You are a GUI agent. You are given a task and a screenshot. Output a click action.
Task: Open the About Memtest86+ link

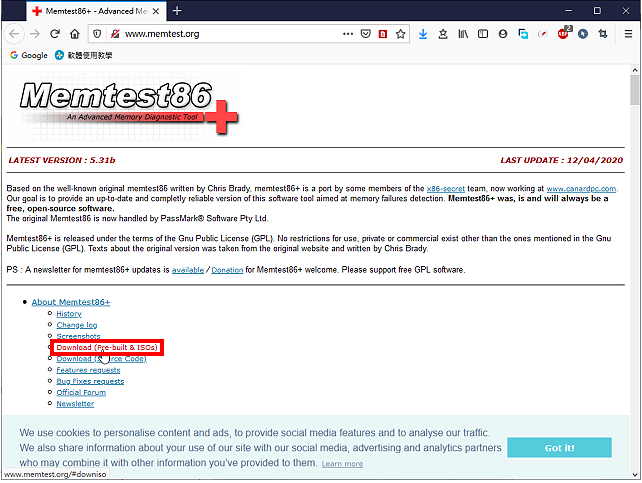[x=71, y=302]
